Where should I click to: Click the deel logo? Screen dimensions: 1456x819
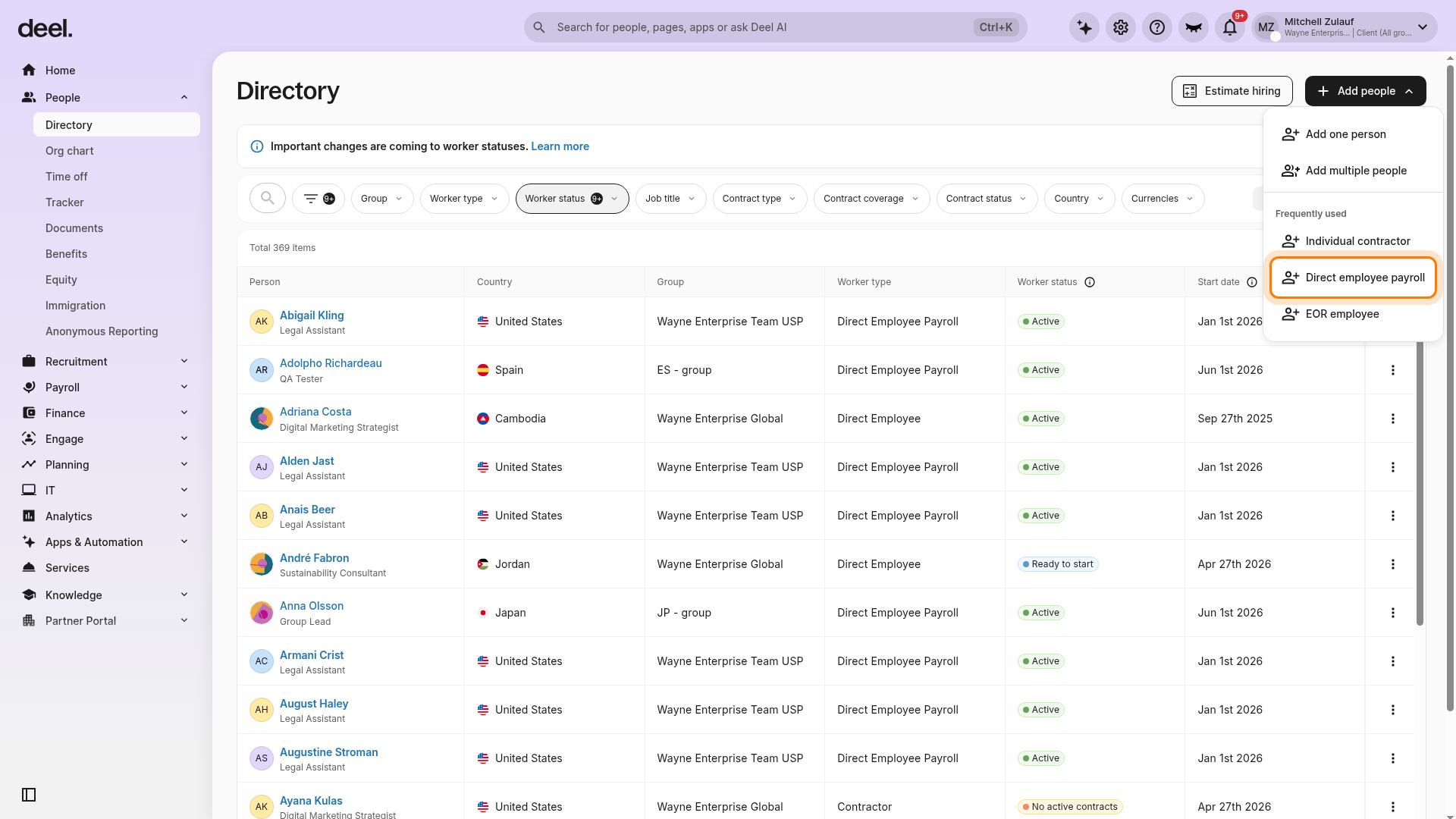click(45, 28)
